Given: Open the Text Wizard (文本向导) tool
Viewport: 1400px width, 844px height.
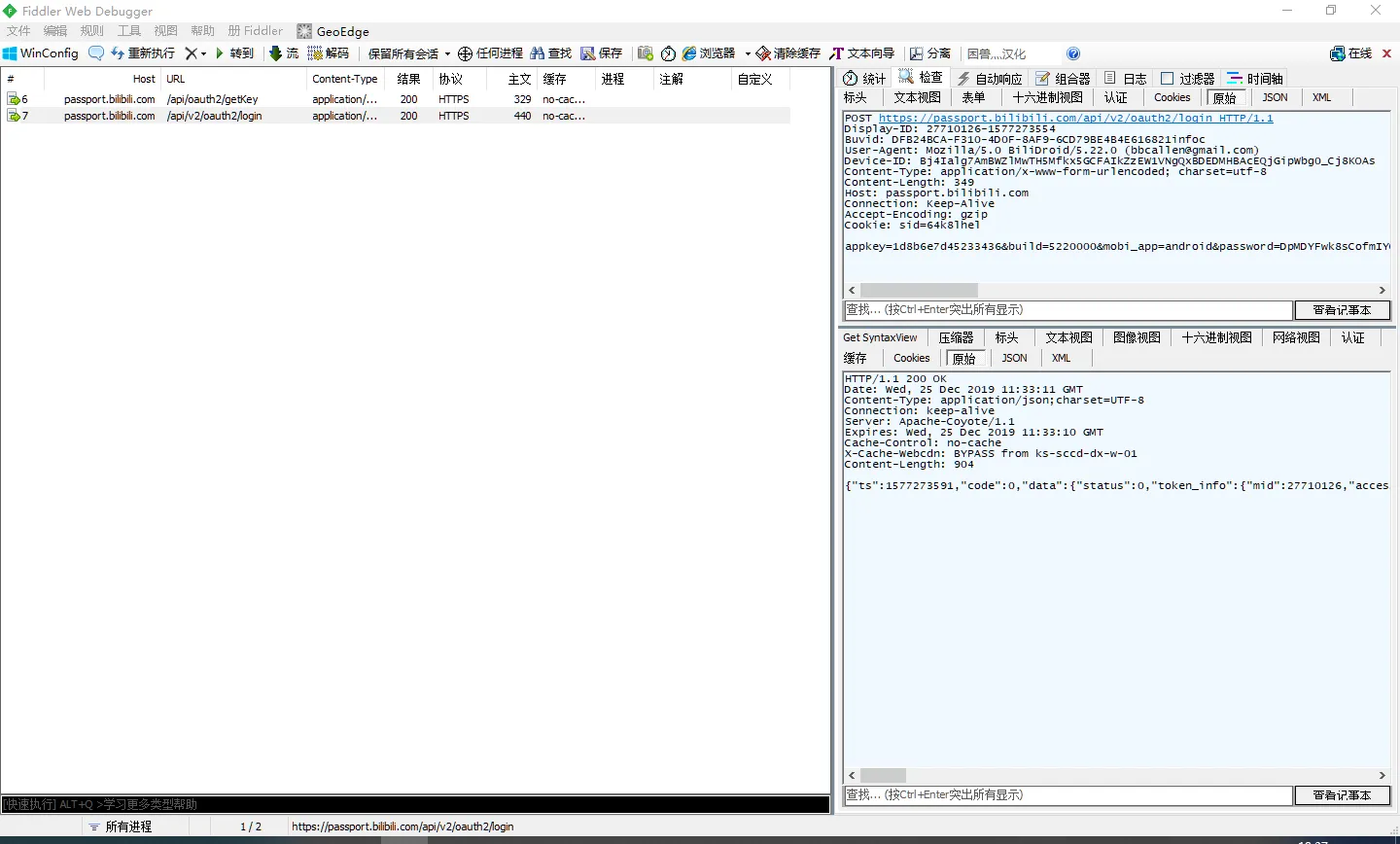Looking at the screenshot, I should [x=862, y=53].
